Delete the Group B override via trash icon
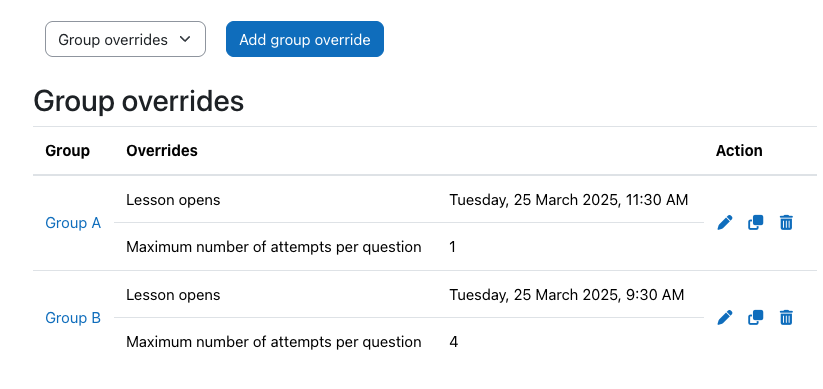 786,318
